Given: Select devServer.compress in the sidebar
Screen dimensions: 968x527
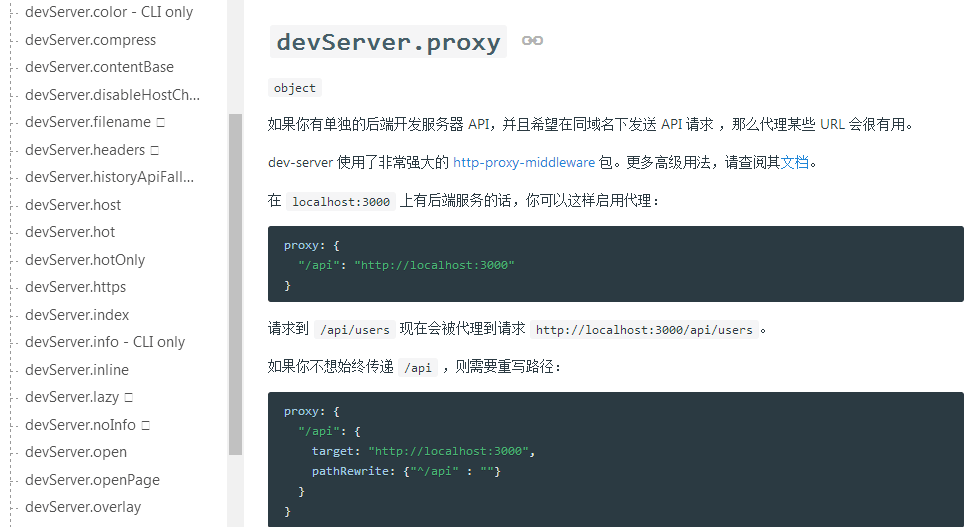Looking at the screenshot, I should tap(90, 40).
